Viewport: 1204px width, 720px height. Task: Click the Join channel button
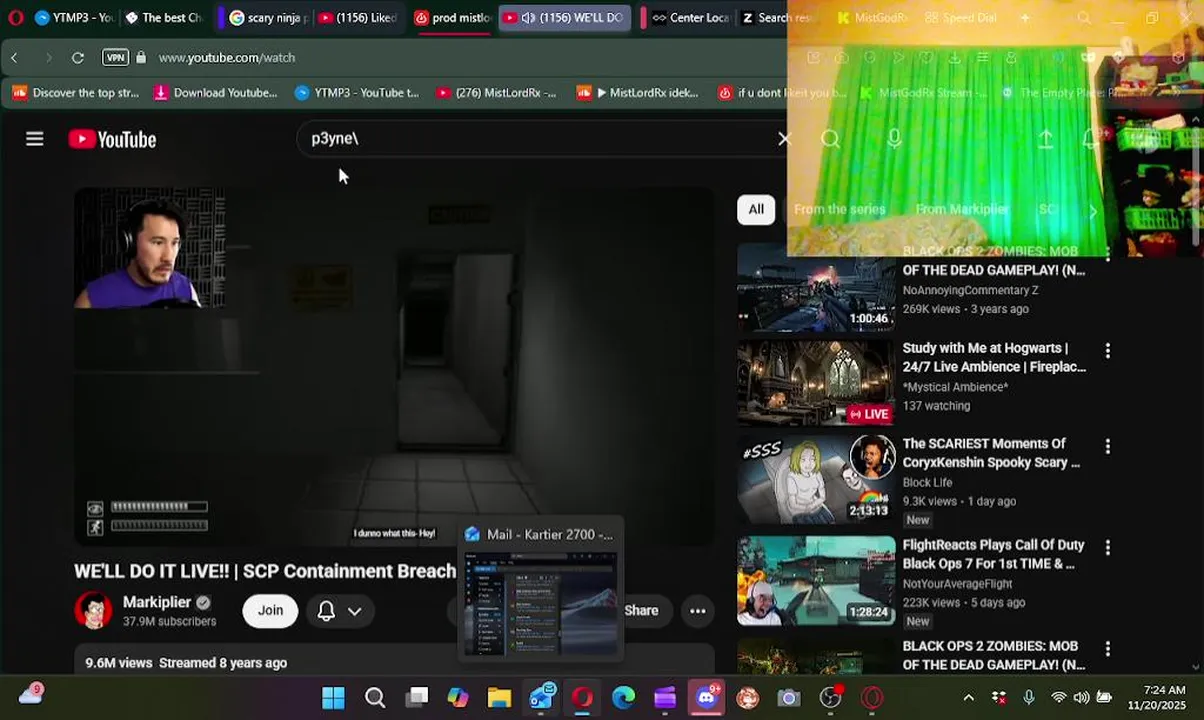pos(270,610)
